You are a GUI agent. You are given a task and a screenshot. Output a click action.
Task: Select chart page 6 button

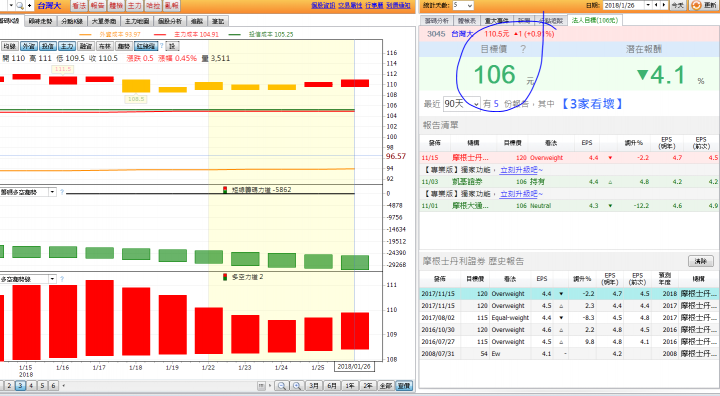coord(53,386)
